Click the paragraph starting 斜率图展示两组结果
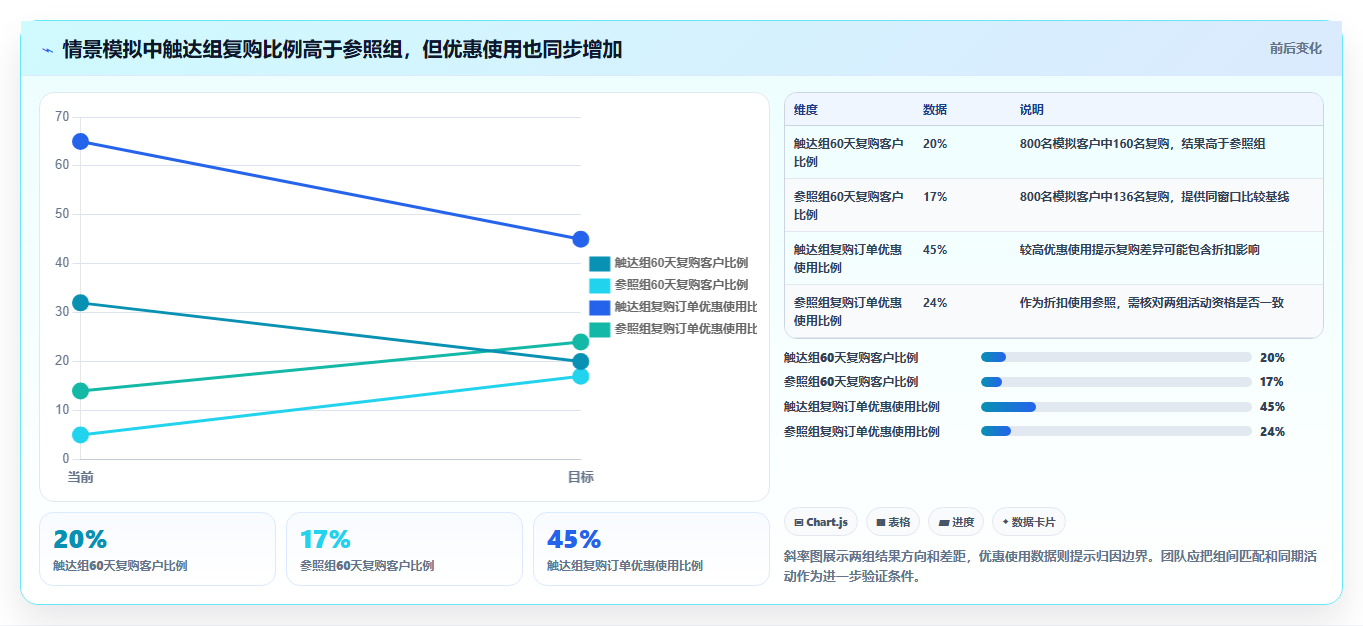Screen dimensions: 1363x626 point(1051,566)
